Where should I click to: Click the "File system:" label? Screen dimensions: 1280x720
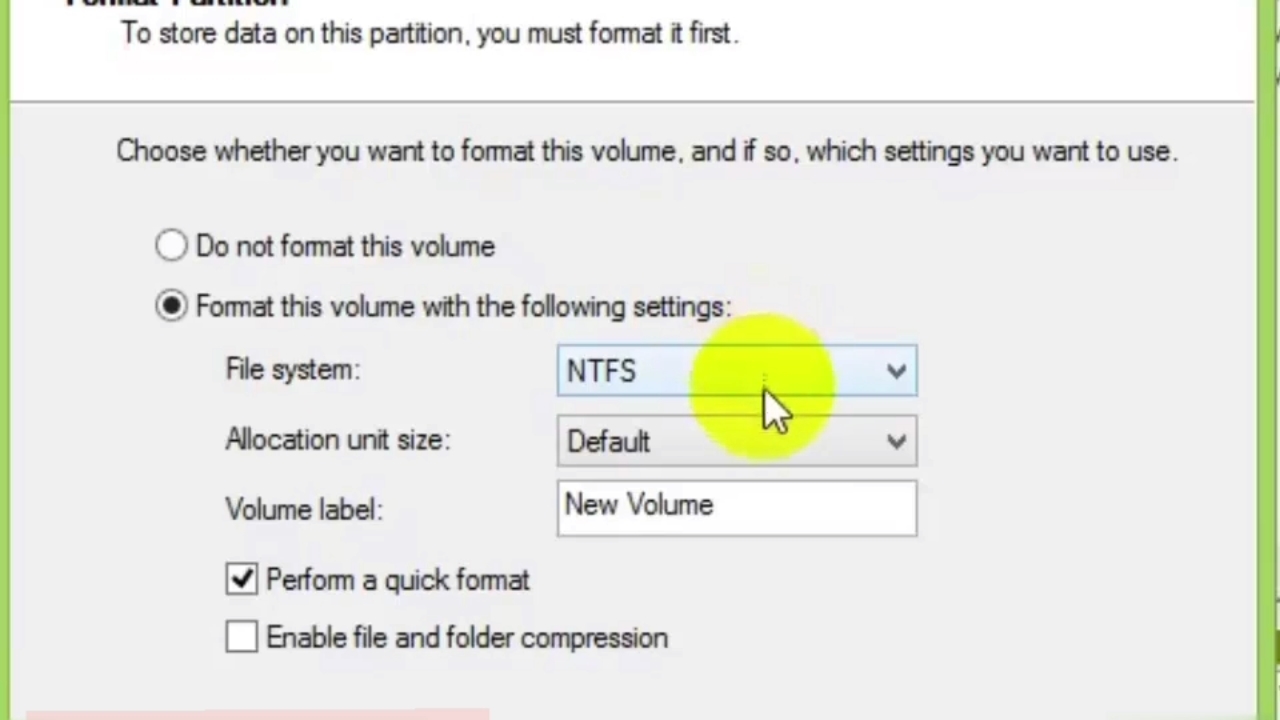coord(292,370)
